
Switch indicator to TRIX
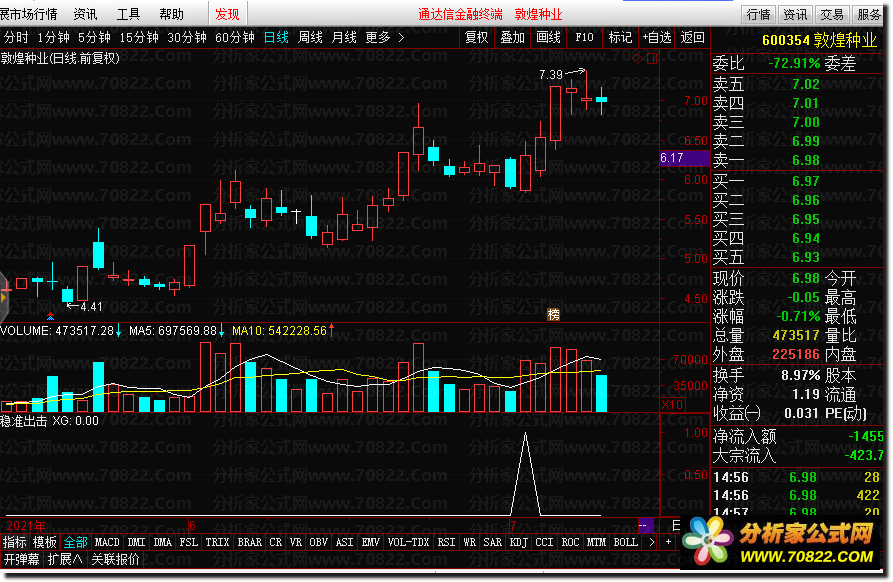pos(217,542)
